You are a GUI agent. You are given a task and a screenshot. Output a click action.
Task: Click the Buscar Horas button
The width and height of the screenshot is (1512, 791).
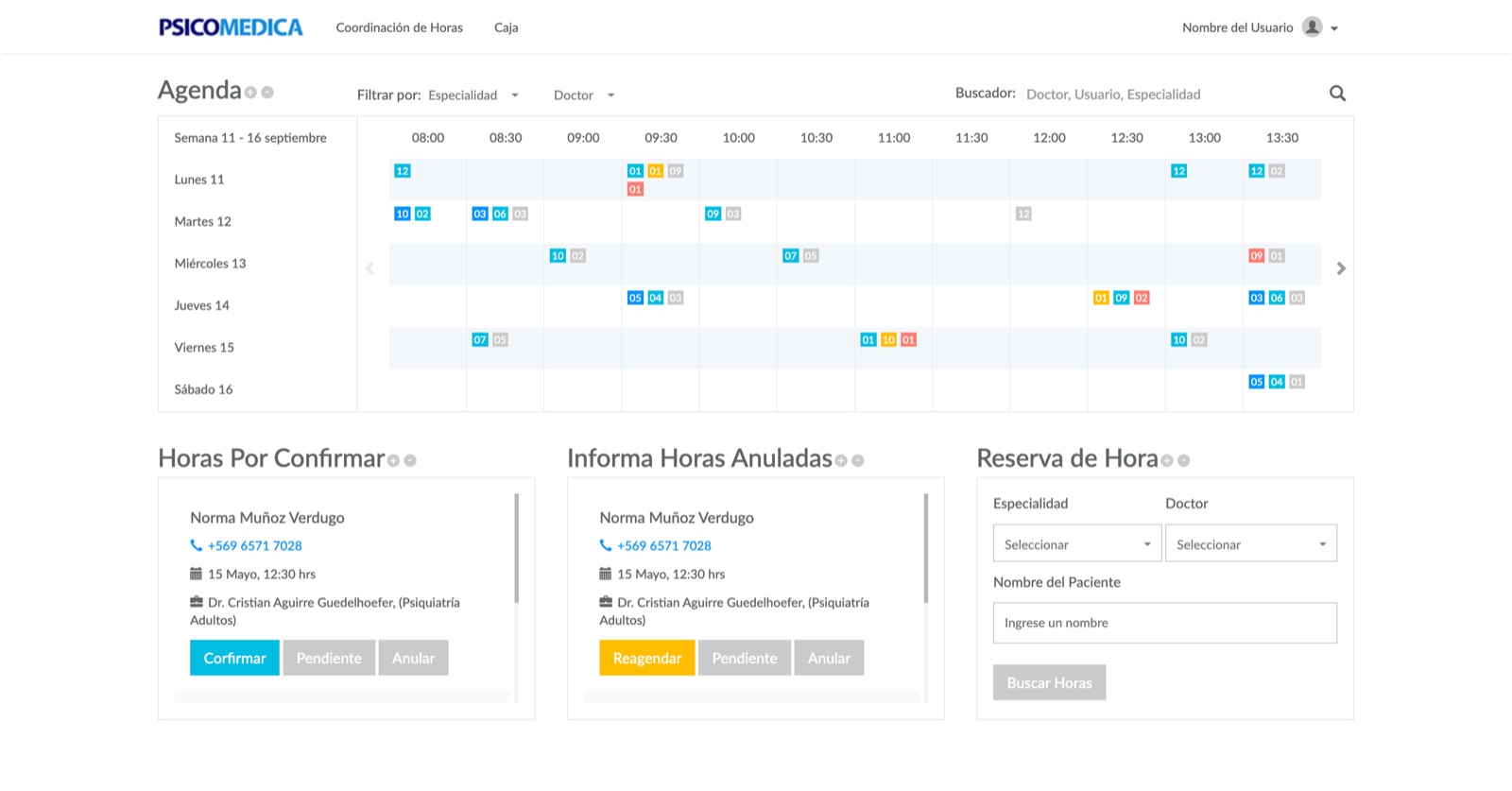1049,682
